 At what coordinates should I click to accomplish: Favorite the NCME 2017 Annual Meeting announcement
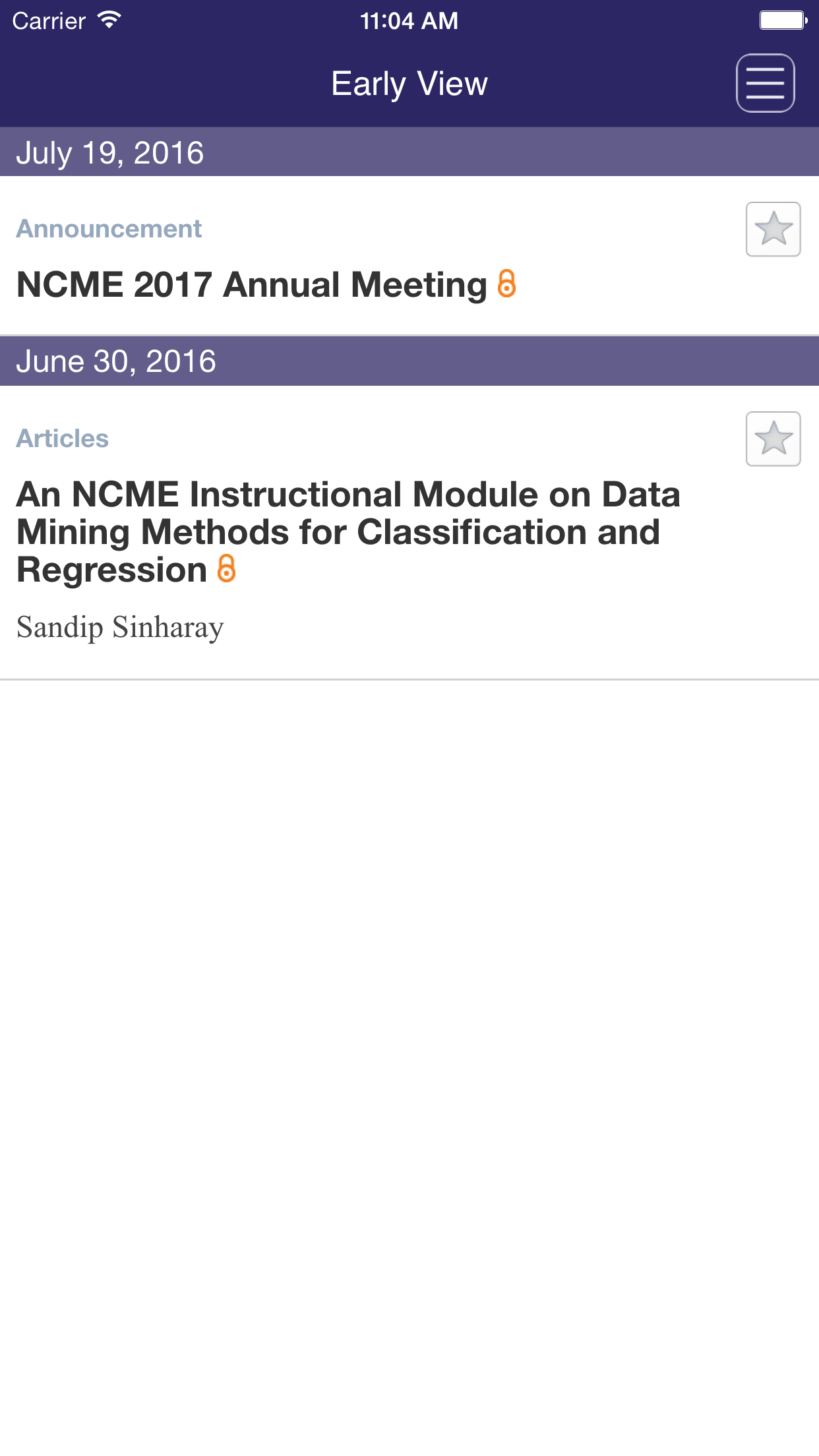[773, 229]
